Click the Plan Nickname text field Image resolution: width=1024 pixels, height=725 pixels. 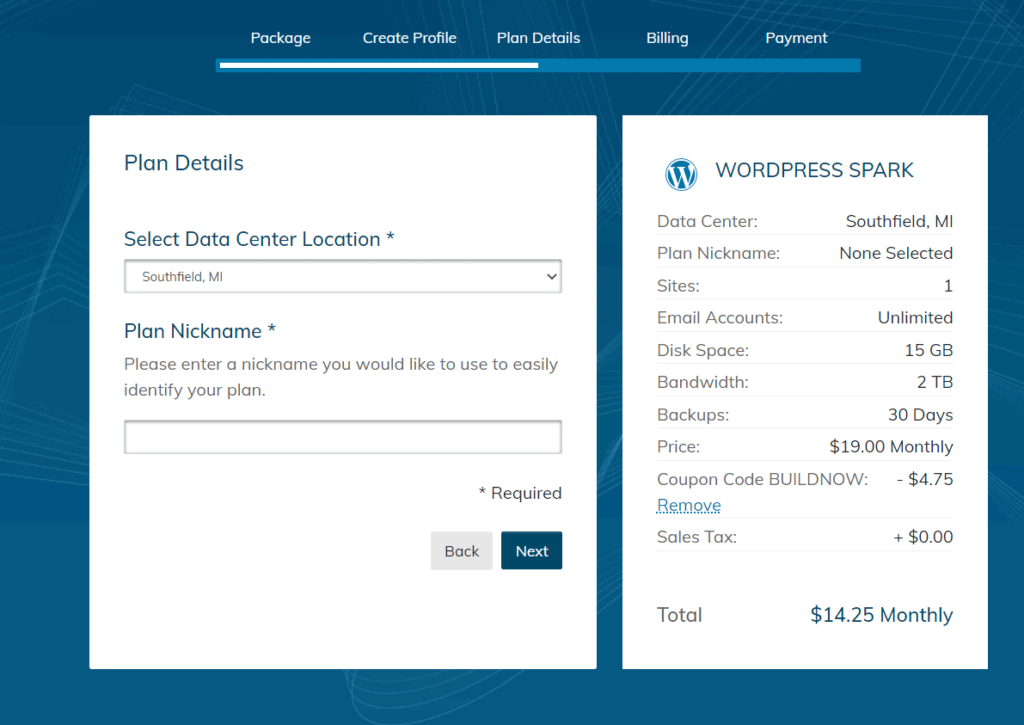343,437
